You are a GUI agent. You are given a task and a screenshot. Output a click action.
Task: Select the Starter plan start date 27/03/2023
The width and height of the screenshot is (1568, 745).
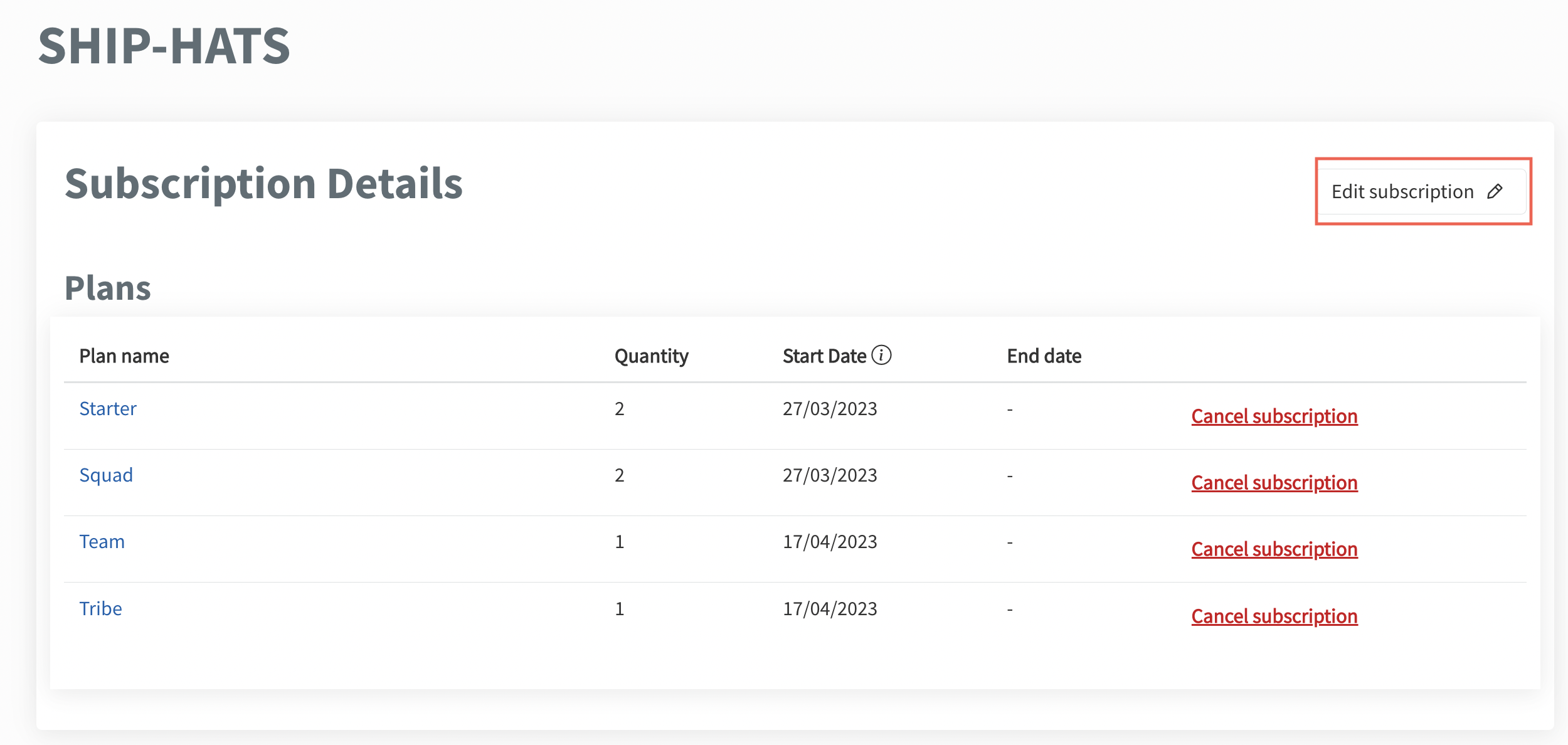pos(829,409)
